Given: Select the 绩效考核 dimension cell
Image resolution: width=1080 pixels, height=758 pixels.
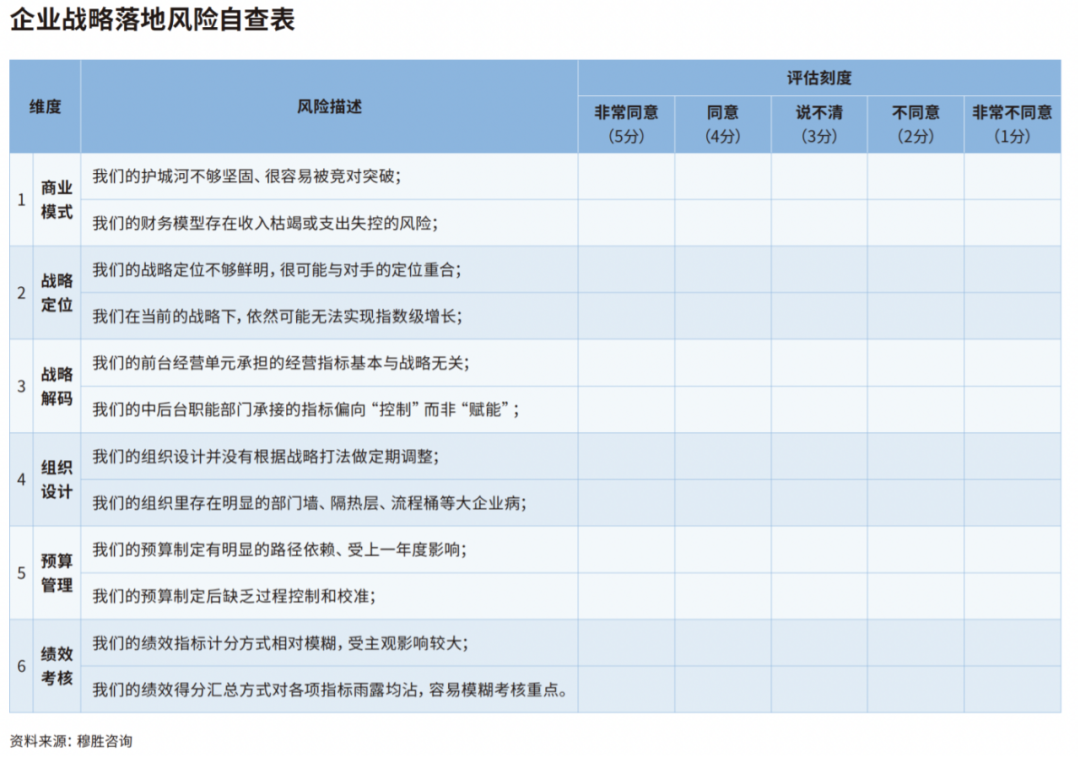Looking at the screenshot, I should [57, 666].
